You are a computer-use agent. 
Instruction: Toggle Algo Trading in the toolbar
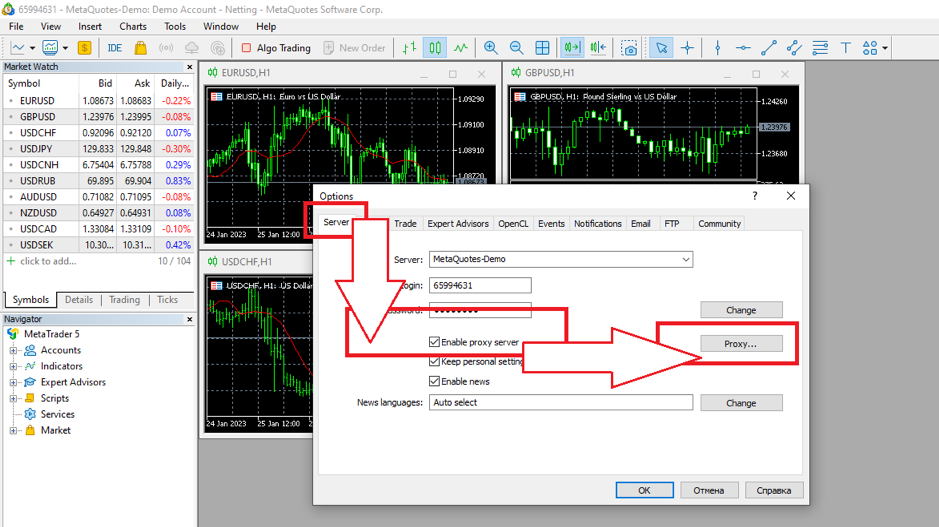[x=276, y=48]
